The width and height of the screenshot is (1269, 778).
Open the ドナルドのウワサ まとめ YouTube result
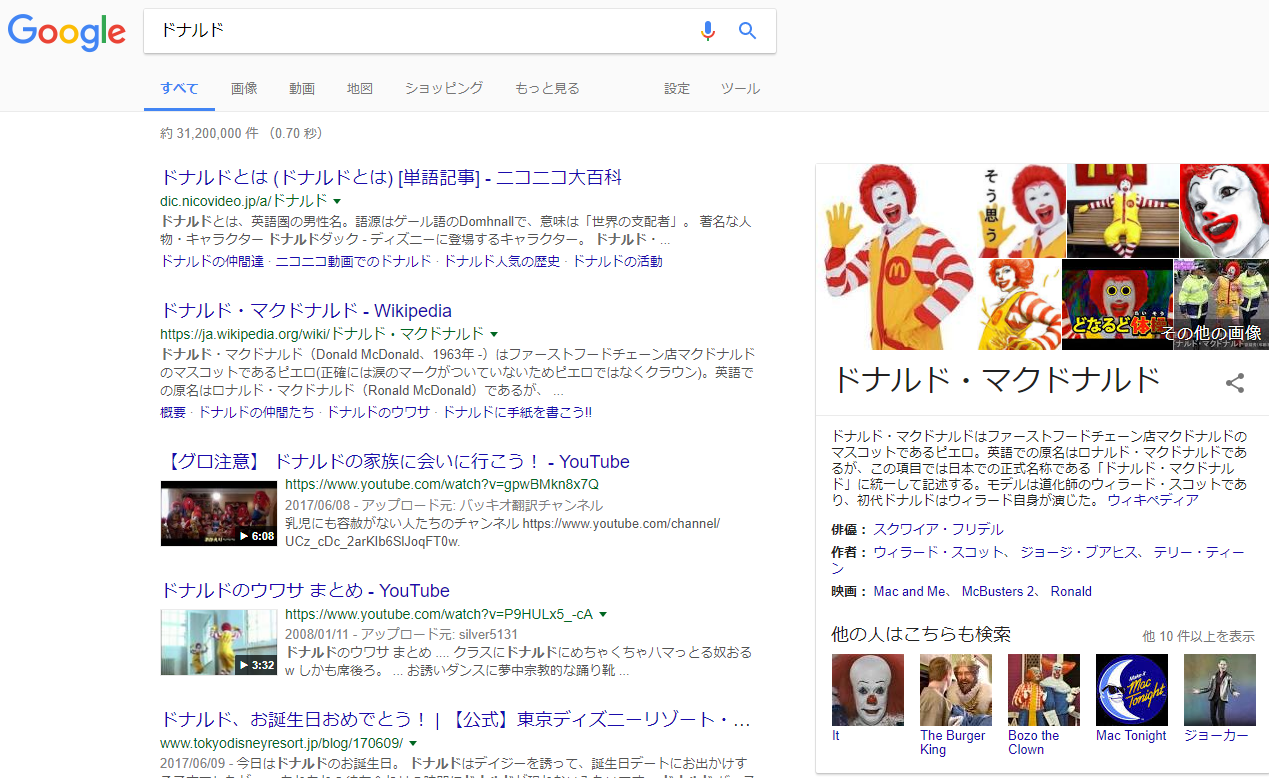pos(305,591)
